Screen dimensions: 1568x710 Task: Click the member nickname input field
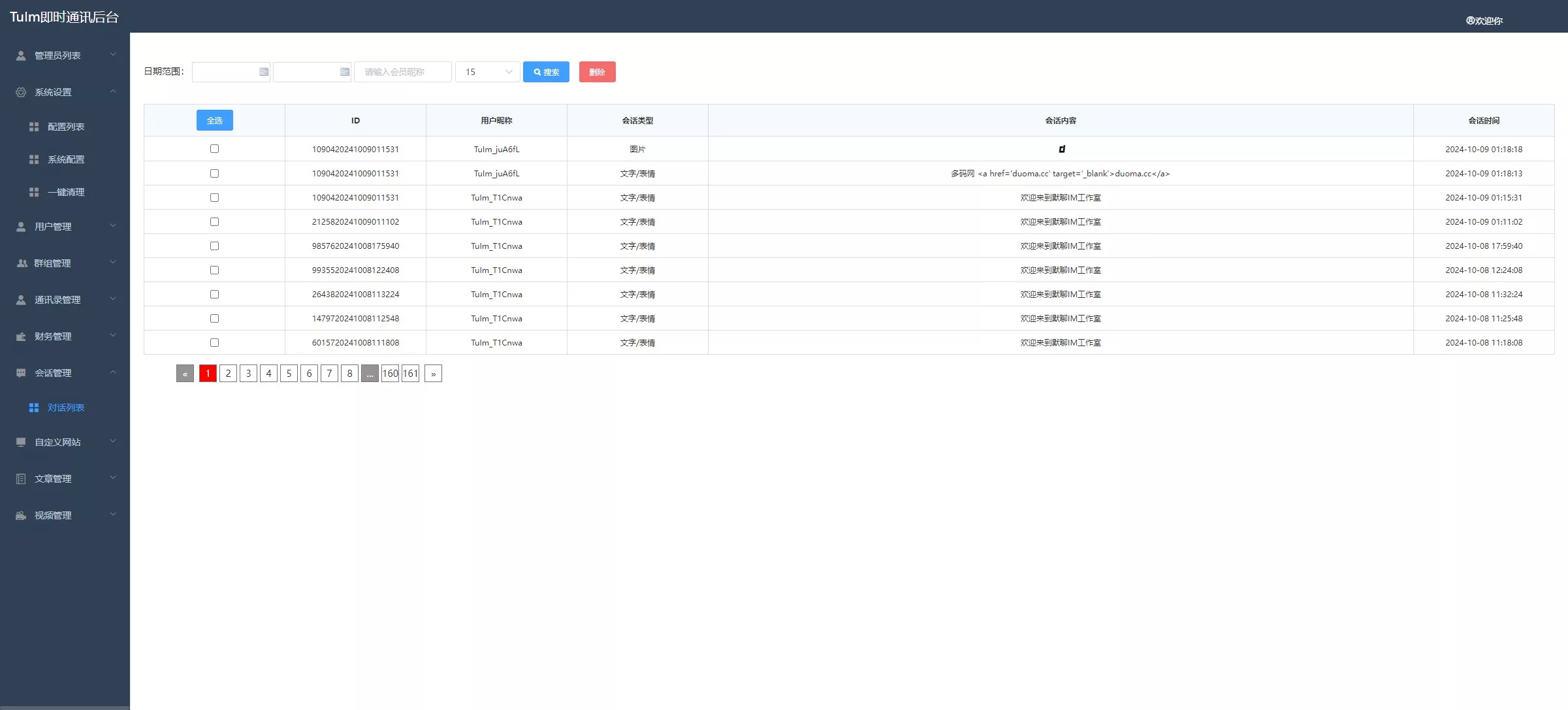[402, 72]
